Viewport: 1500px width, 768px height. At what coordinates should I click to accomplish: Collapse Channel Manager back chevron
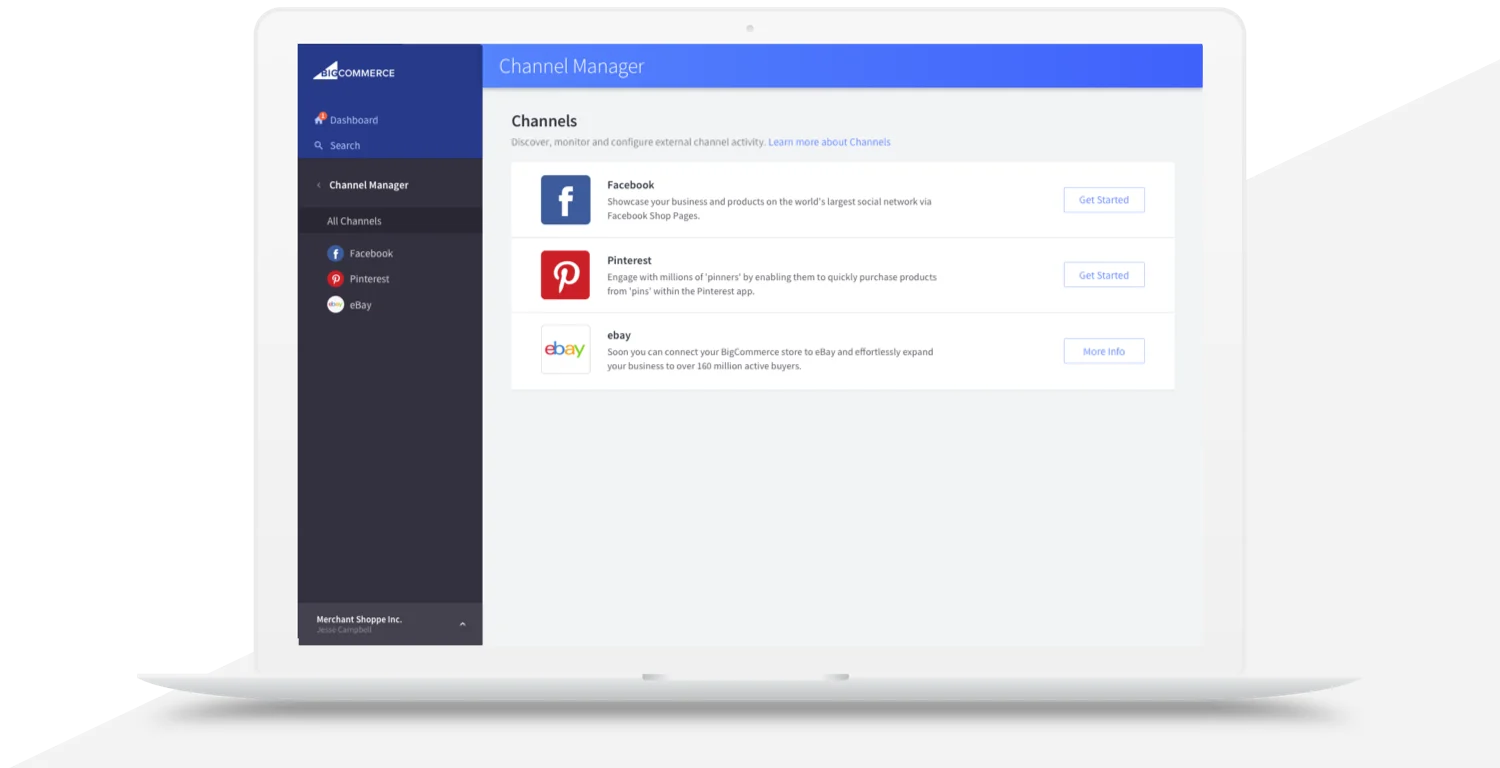318,185
